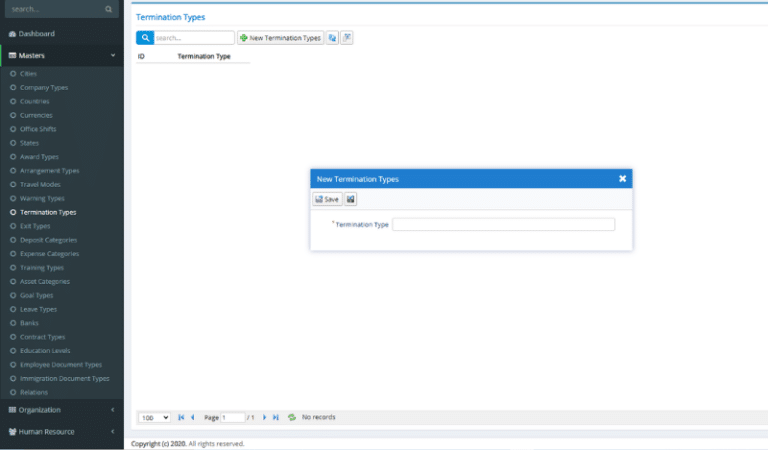This screenshot has height=450, width=768.
Task: Open Immigration Document Types list
Action: coord(64,379)
